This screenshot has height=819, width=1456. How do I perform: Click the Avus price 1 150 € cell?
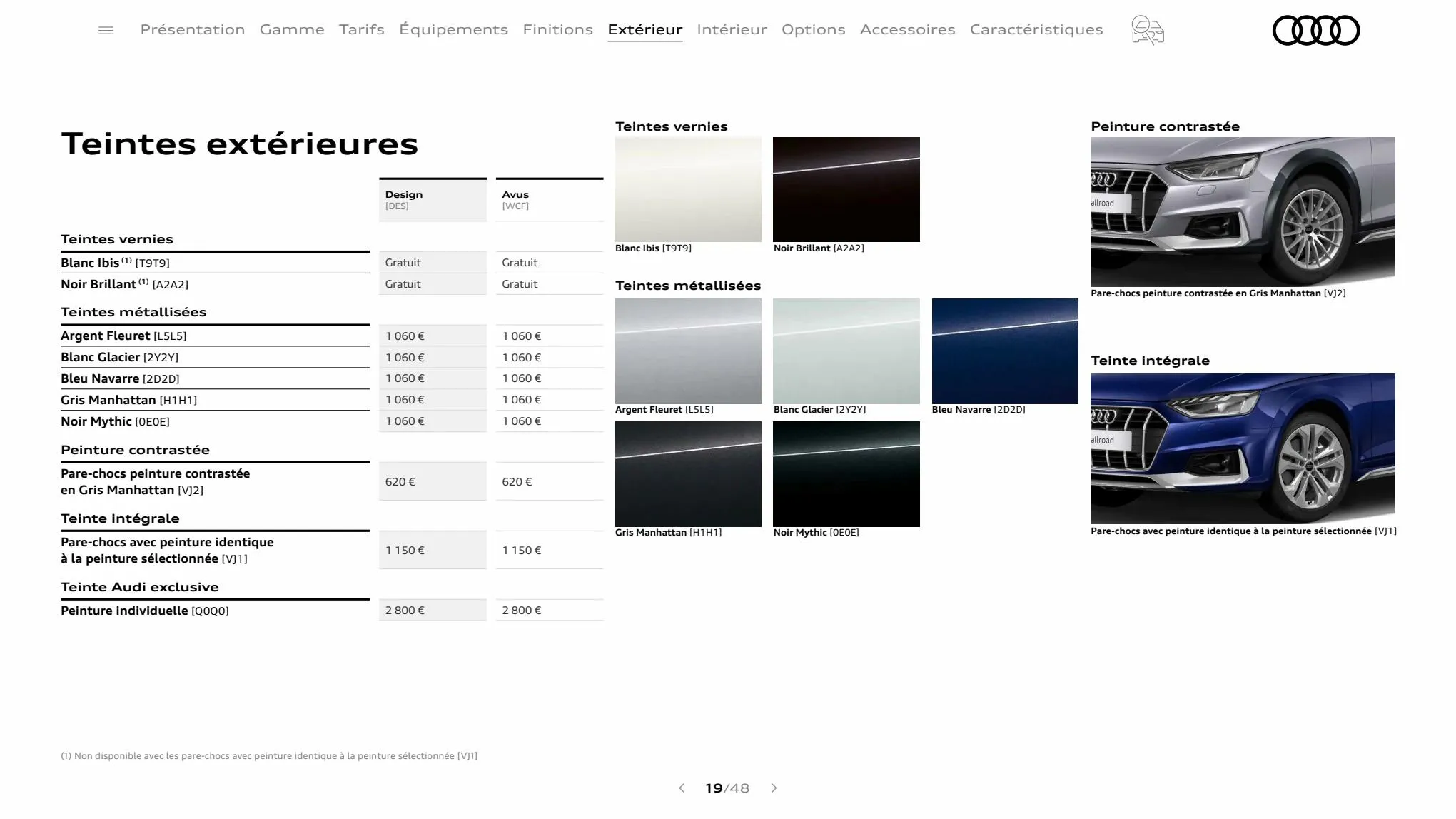coord(550,550)
